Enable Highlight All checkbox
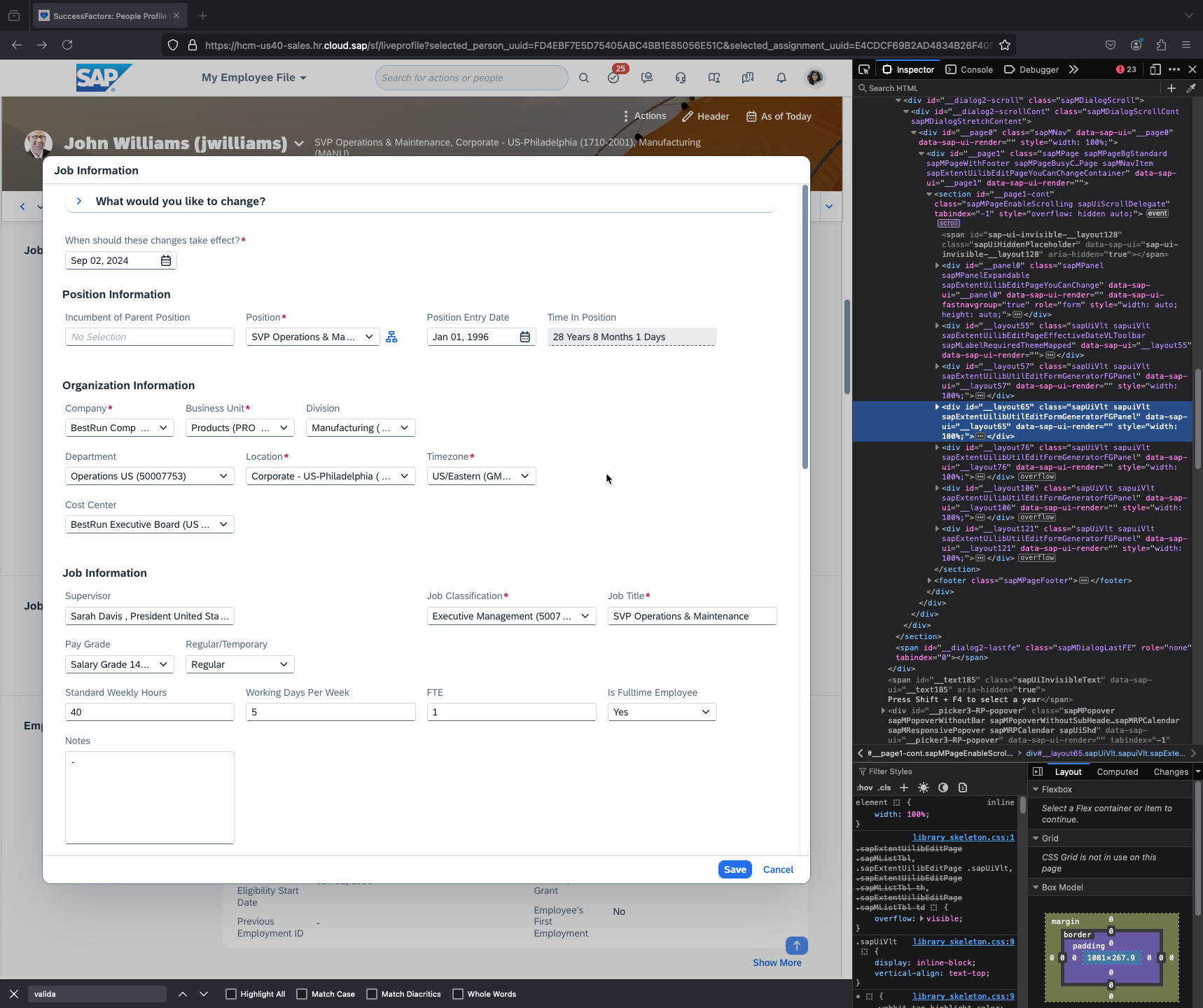Screen dimensions: 1203x1008 coord(231,994)
